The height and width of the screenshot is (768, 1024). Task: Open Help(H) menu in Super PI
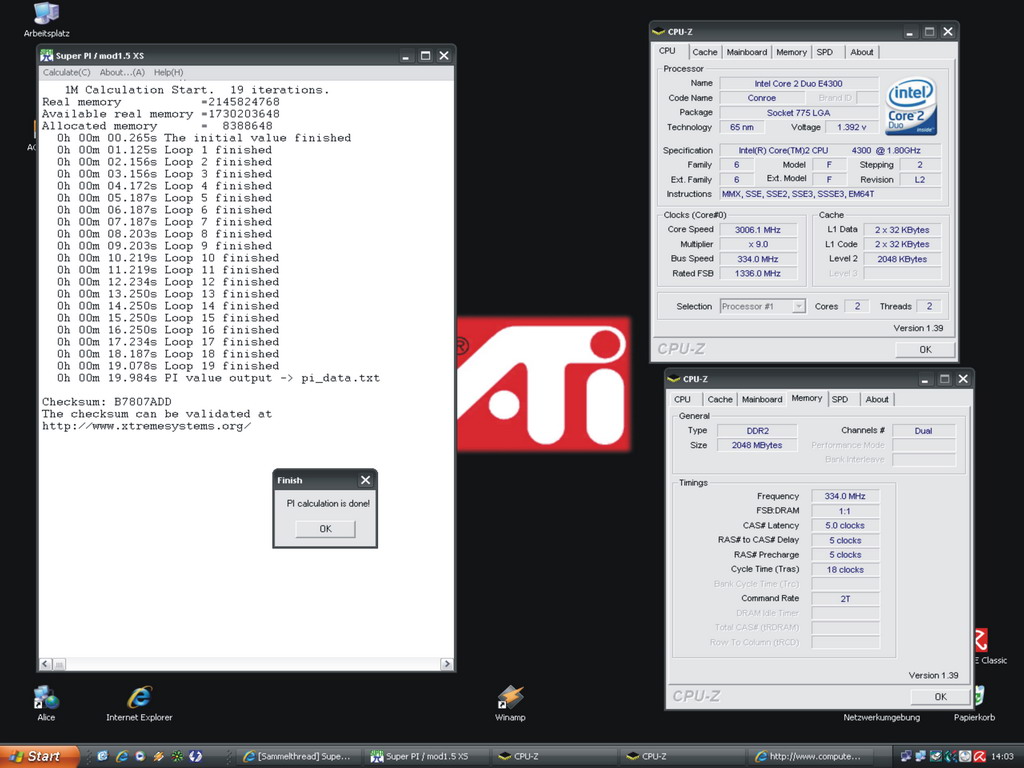point(168,72)
